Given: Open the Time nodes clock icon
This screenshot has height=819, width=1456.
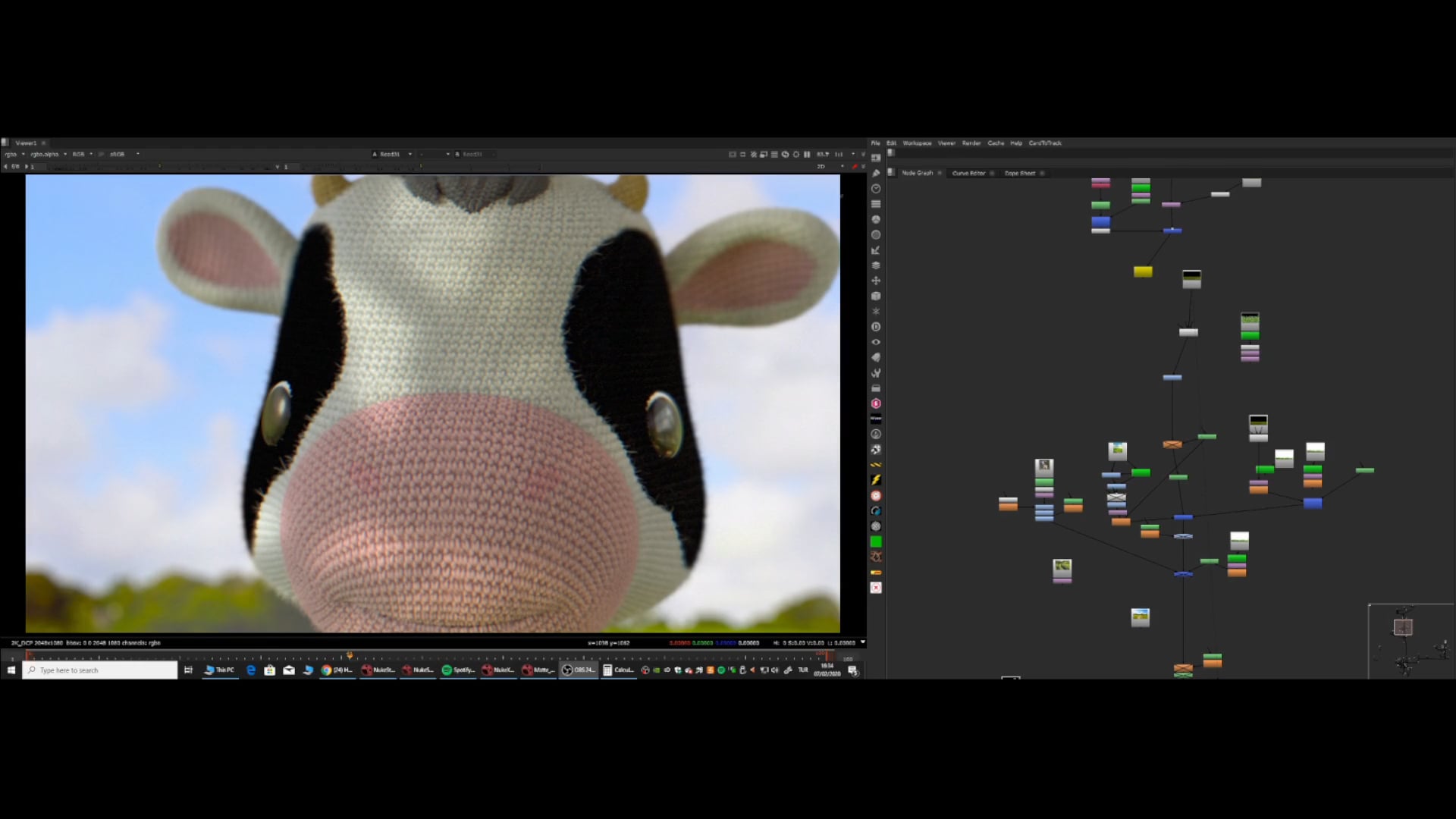Looking at the screenshot, I should [876, 188].
